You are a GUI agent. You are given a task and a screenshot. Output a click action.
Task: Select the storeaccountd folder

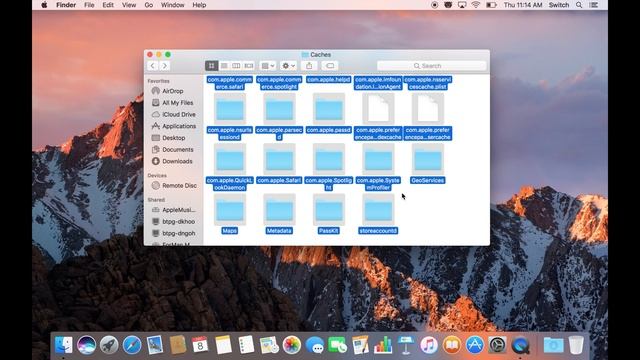378,210
